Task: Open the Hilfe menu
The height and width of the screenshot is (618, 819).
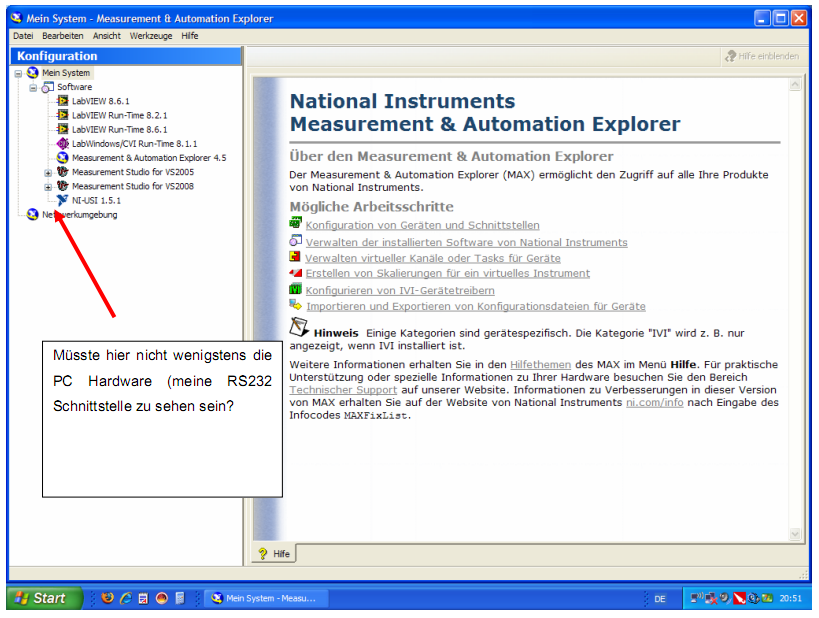Action: pos(190,36)
